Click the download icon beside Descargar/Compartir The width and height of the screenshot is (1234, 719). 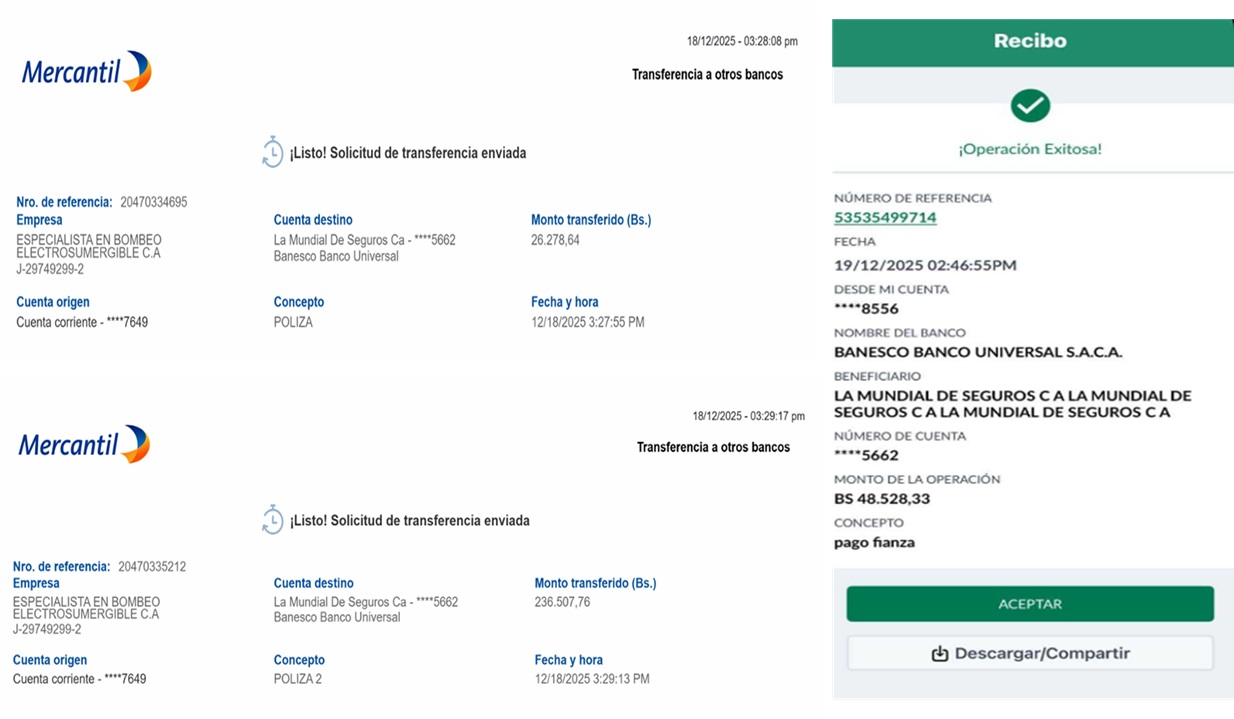[939, 654]
